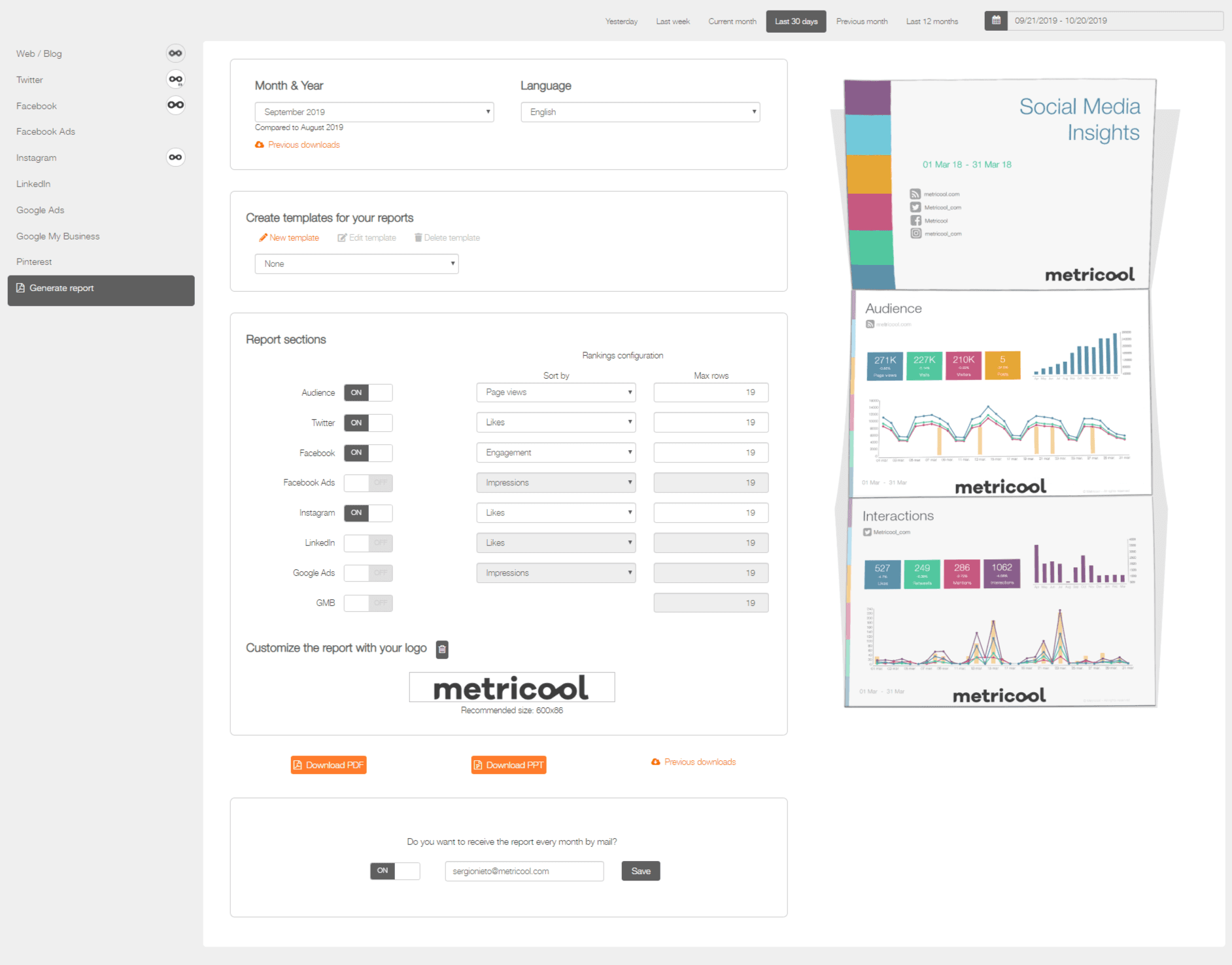Open Pinterest in sidebar
This screenshot has height=965, width=1232.
[34, 262]
